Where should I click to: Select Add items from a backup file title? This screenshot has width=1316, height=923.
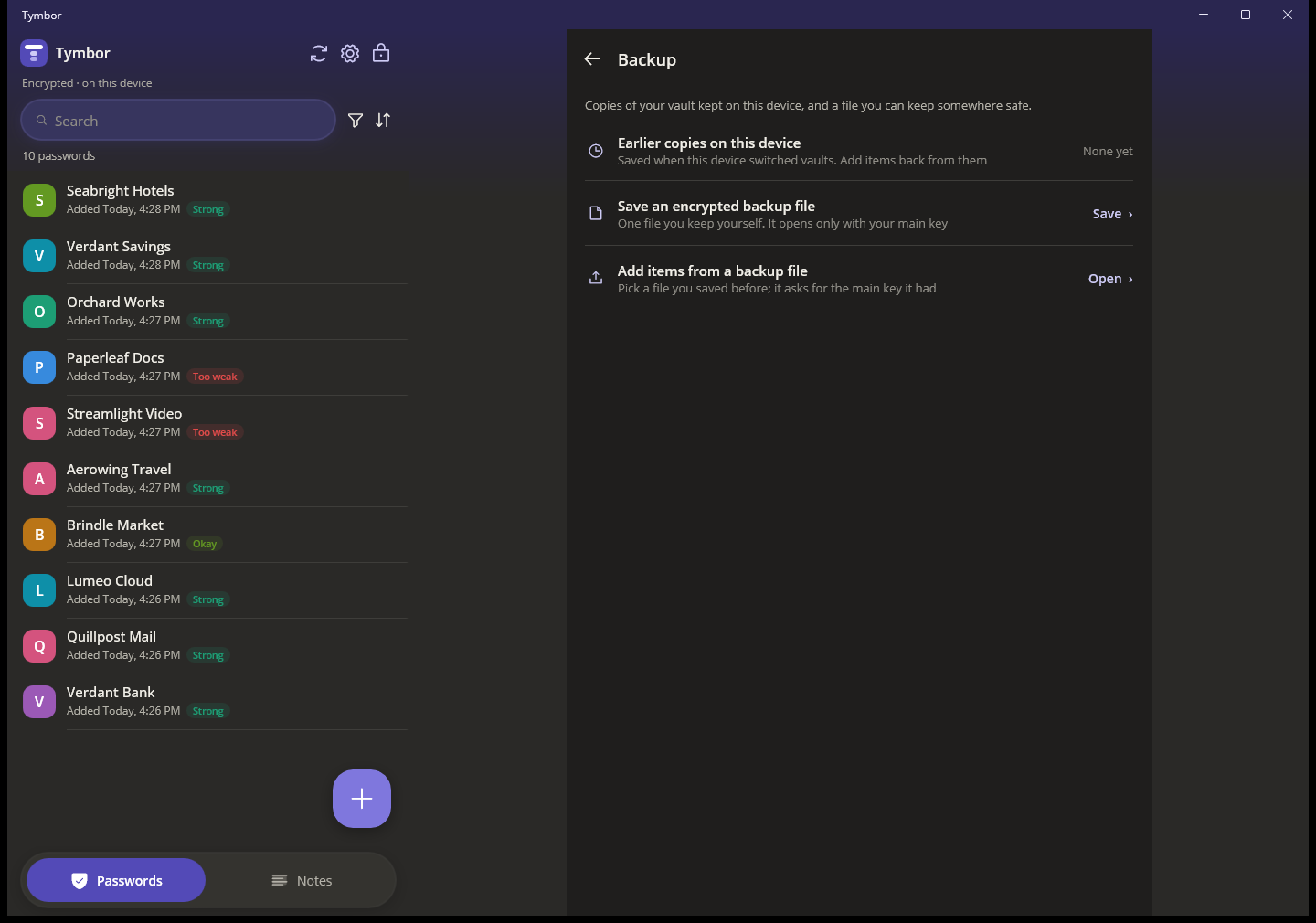(713, 271)
